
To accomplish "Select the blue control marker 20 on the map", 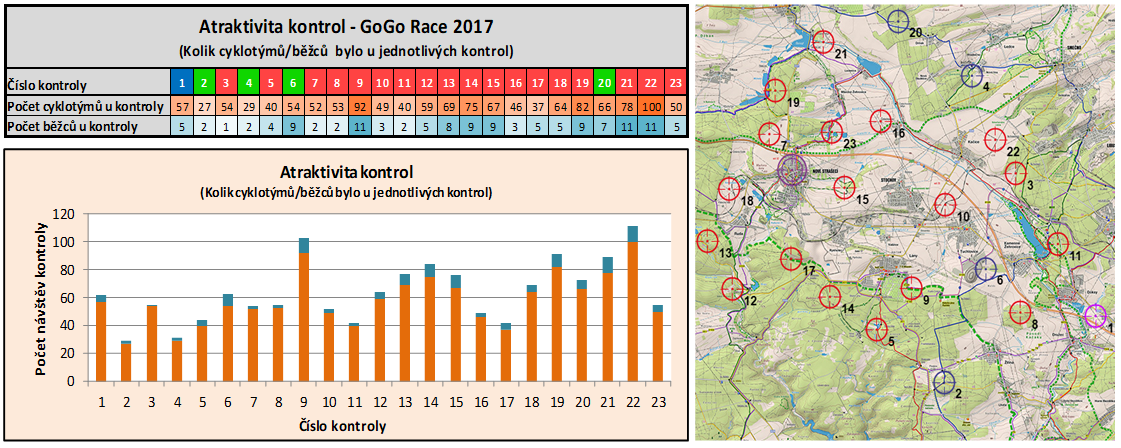I will click(x=899, y=19).
